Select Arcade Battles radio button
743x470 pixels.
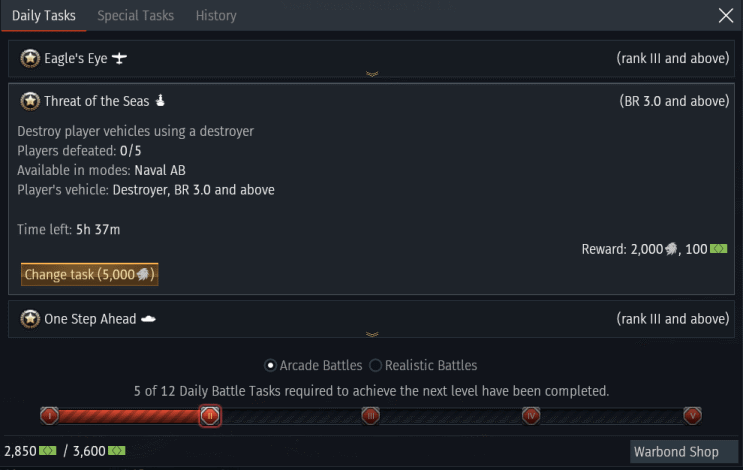[271, 366]
